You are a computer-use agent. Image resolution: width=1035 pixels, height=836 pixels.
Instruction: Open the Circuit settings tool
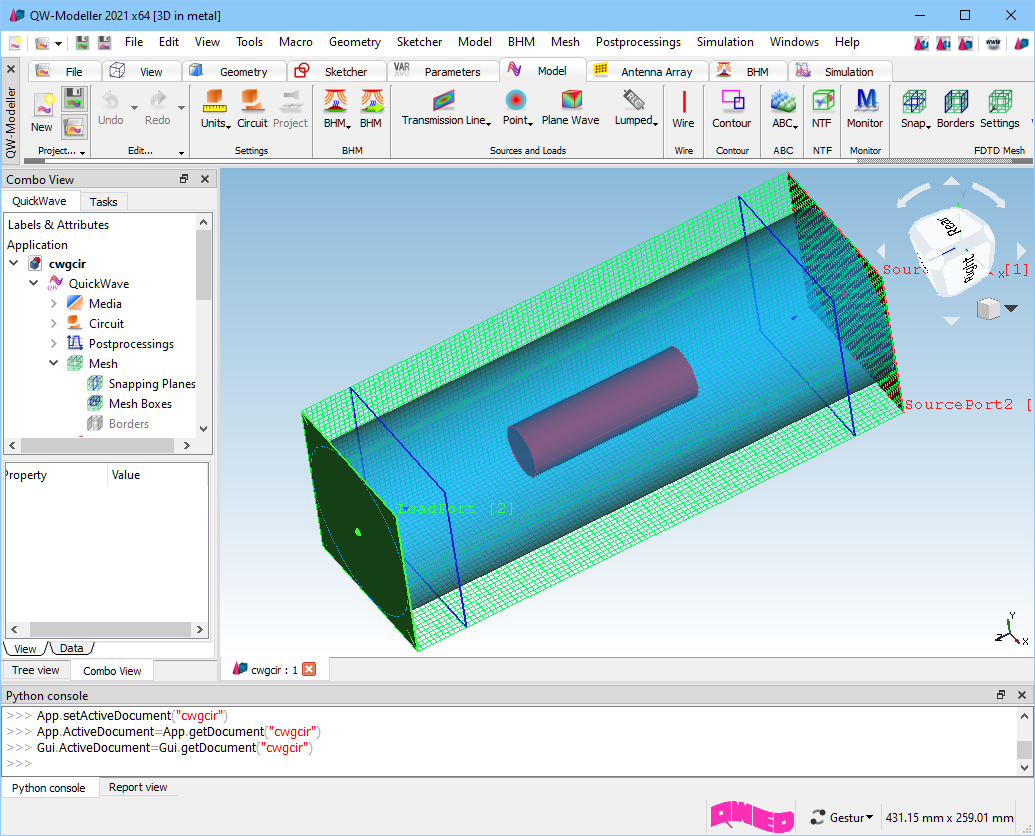point(252,110)
